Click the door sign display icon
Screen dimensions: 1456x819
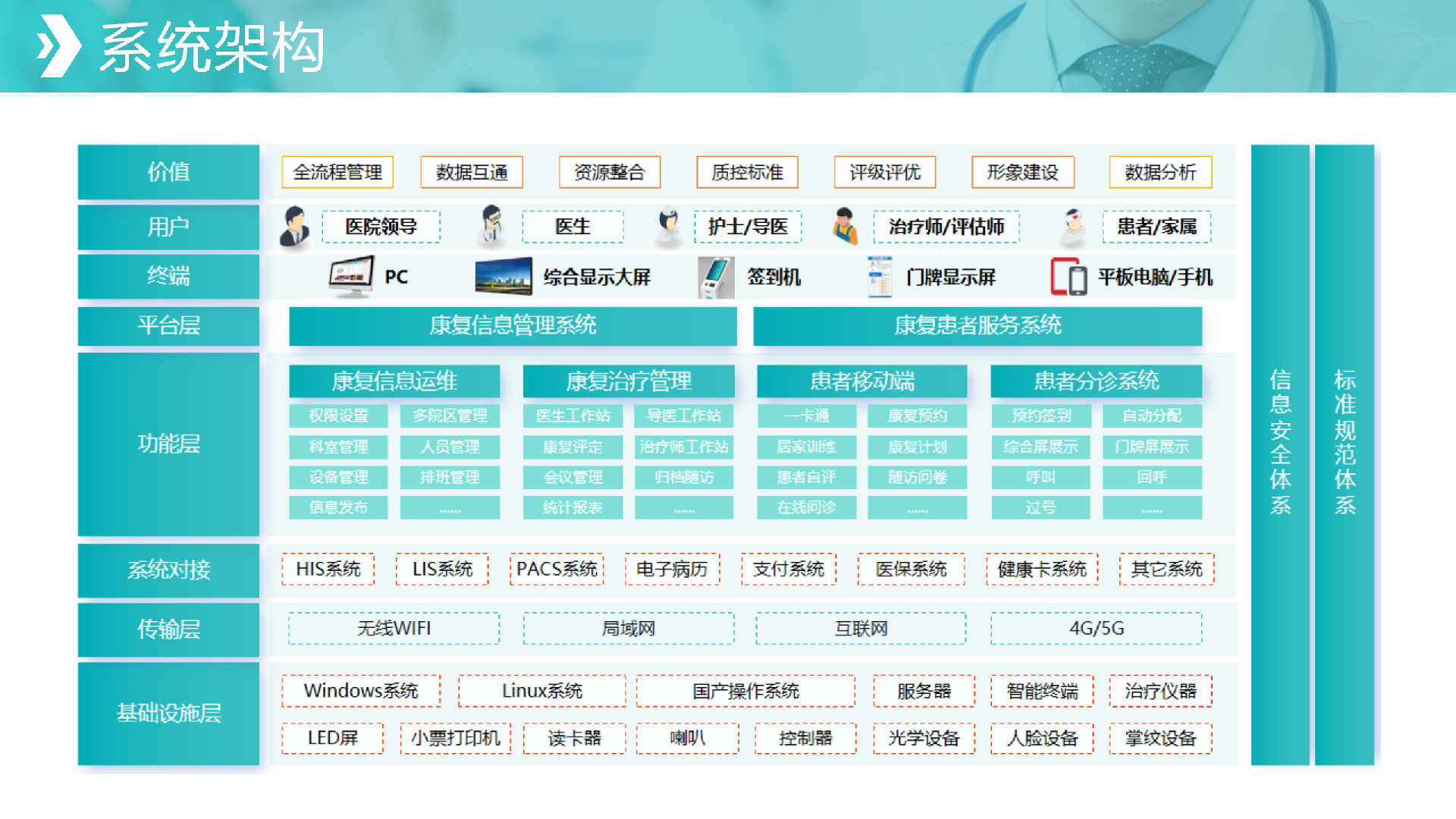point(880,277)
